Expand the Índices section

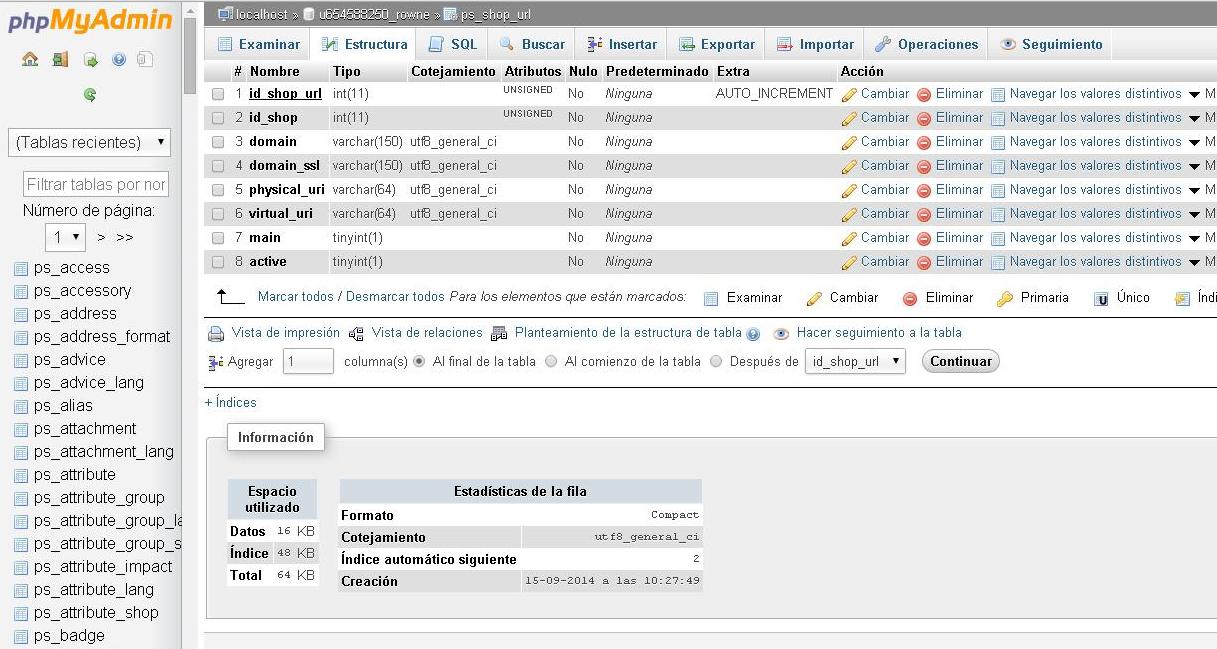tap(231, 403)
